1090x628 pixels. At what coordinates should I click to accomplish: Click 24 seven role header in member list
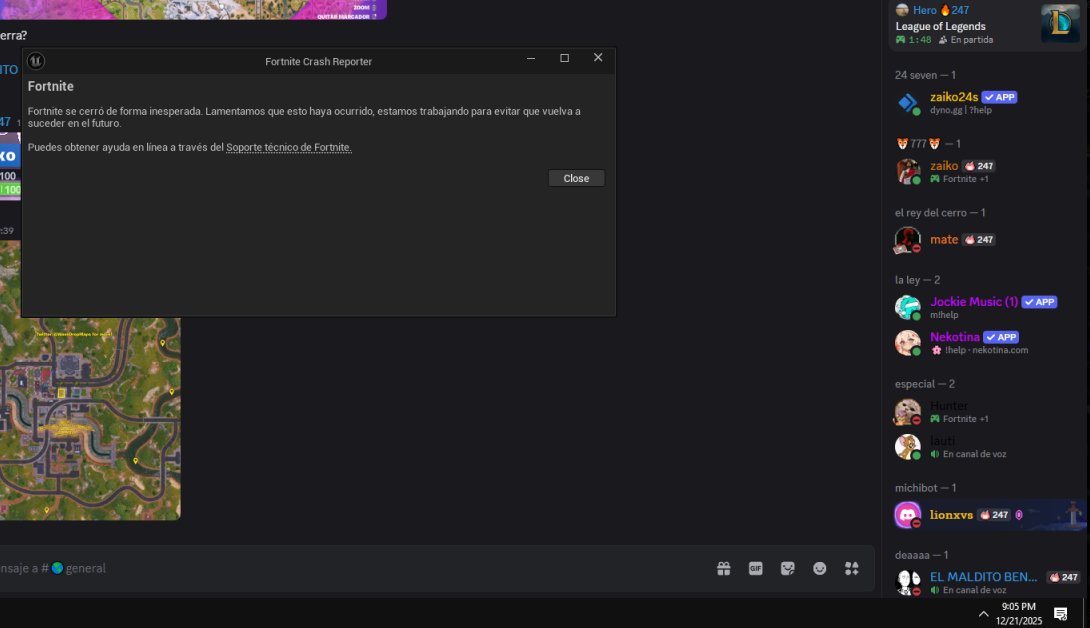[925, 75]
